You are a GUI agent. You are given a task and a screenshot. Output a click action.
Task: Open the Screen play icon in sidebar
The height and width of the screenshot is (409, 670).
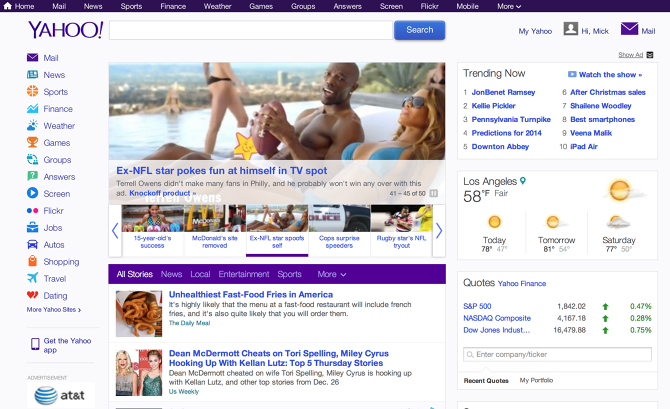(x=32, y=193)
